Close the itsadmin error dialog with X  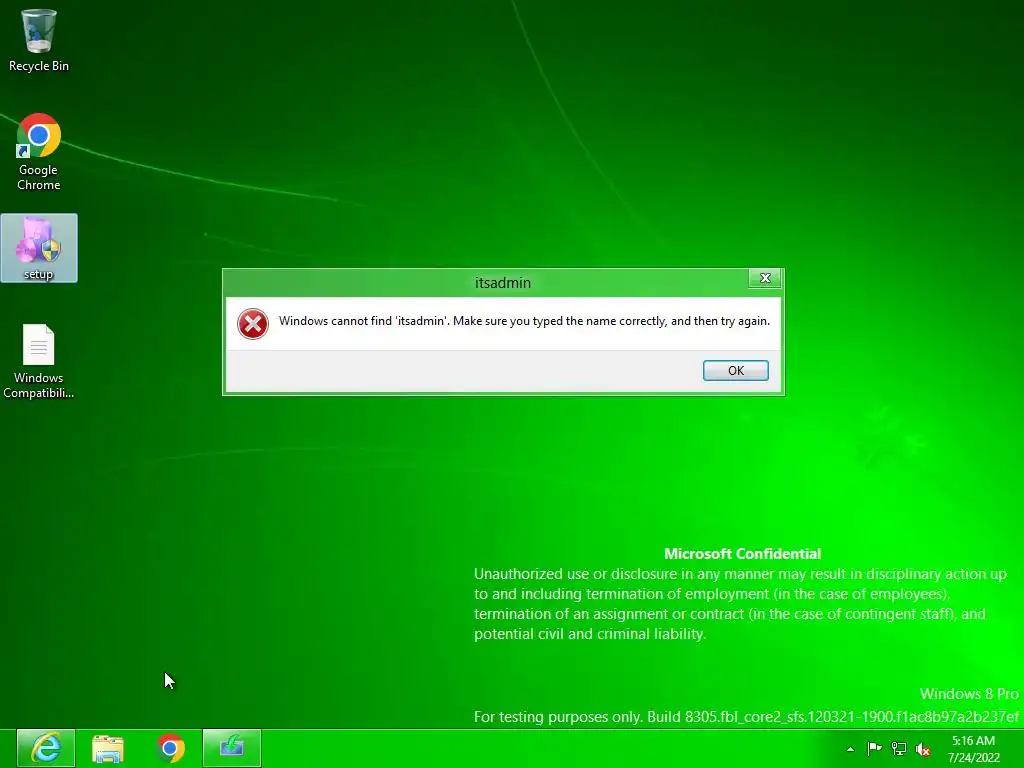pyautogui.click(x=765, y=278)
